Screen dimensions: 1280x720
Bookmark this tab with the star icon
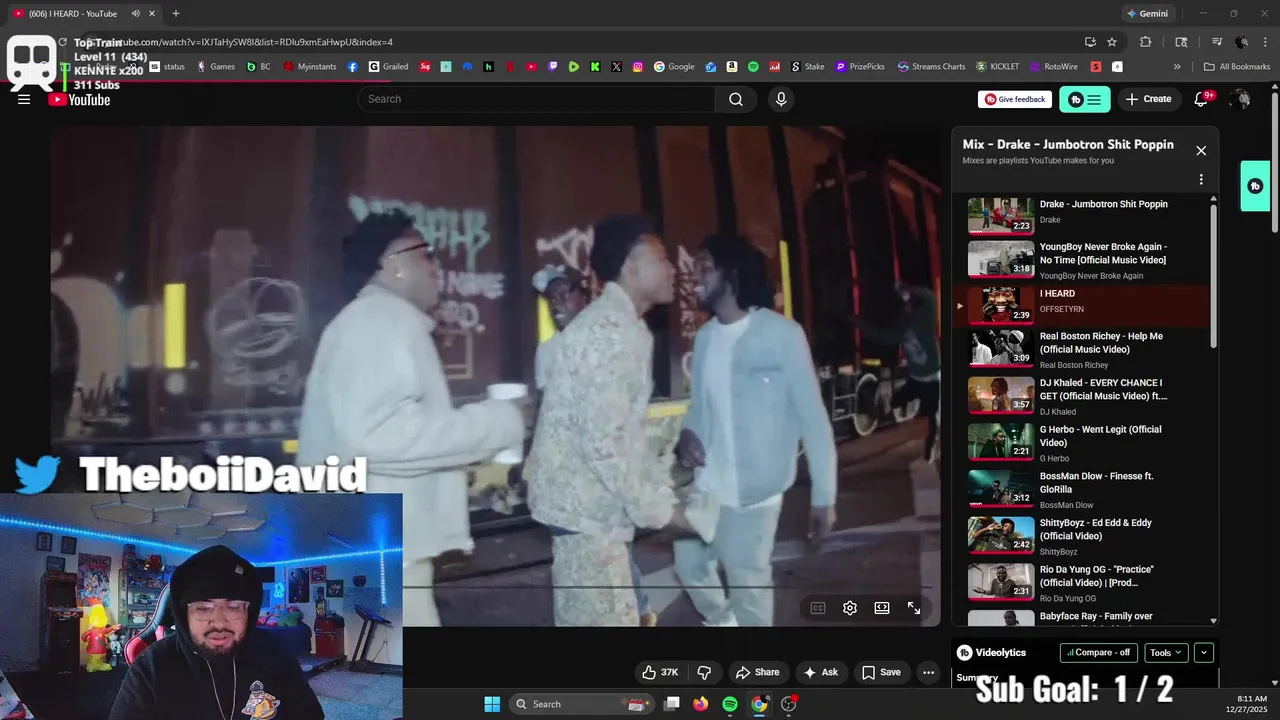(x=1112, y=42)
